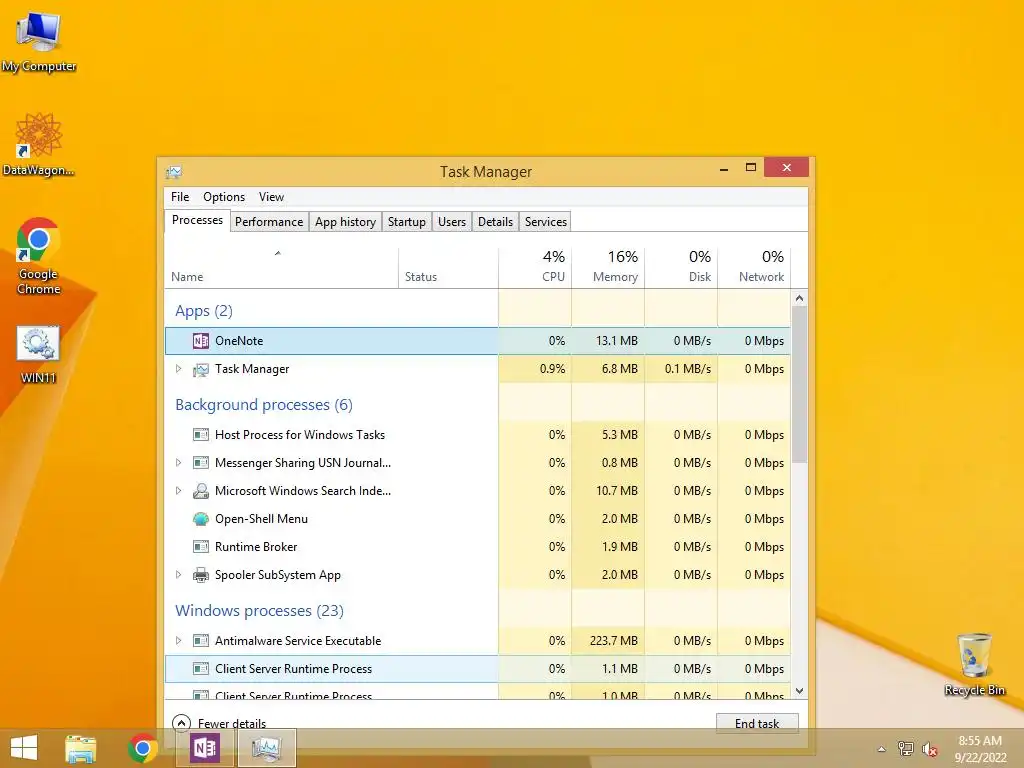Viewport: 1024px width, 768px height.
Task: Switch to the App history tab
Action: (x=345, y=222)
